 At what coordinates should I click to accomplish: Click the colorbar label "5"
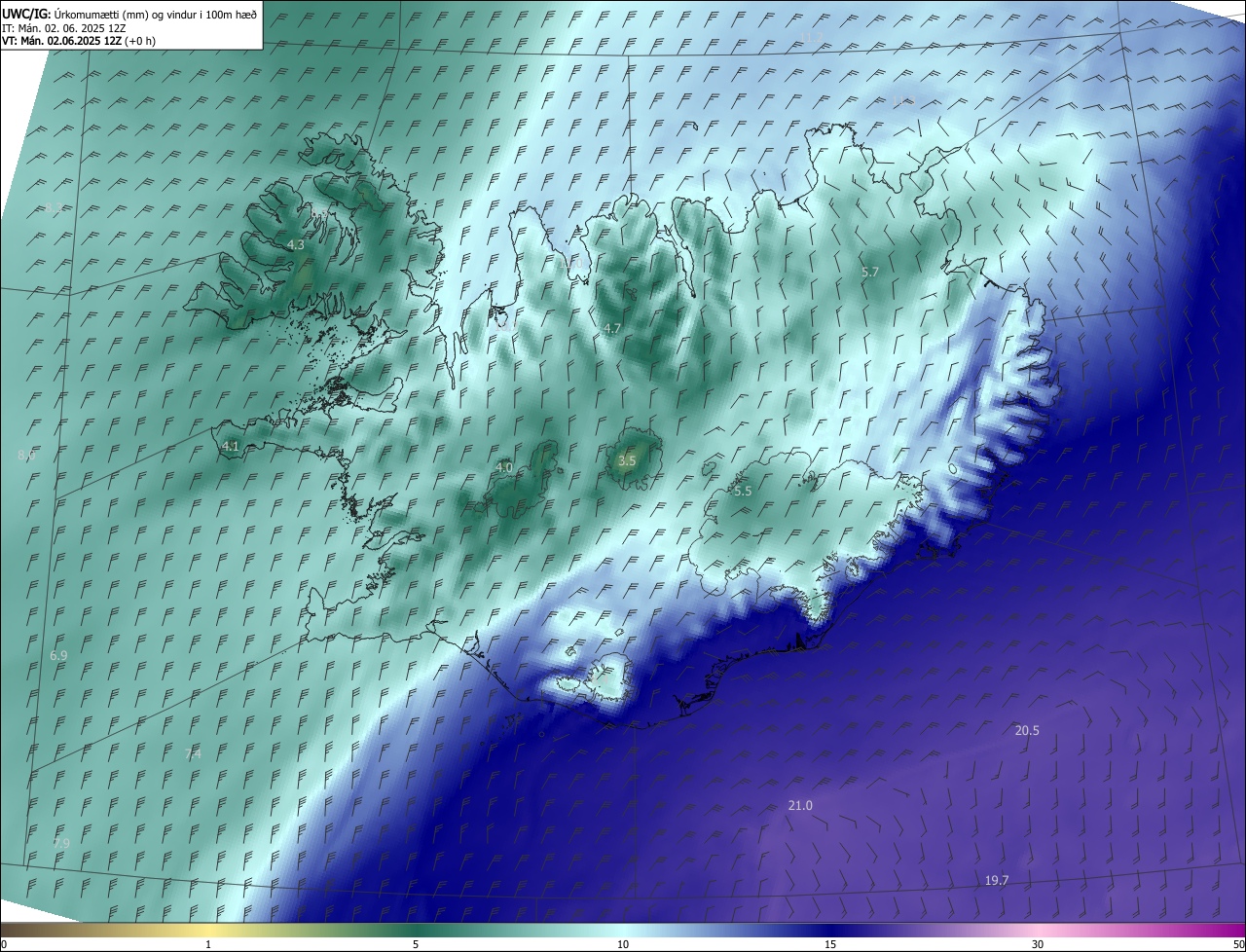(x=416, y=944)
